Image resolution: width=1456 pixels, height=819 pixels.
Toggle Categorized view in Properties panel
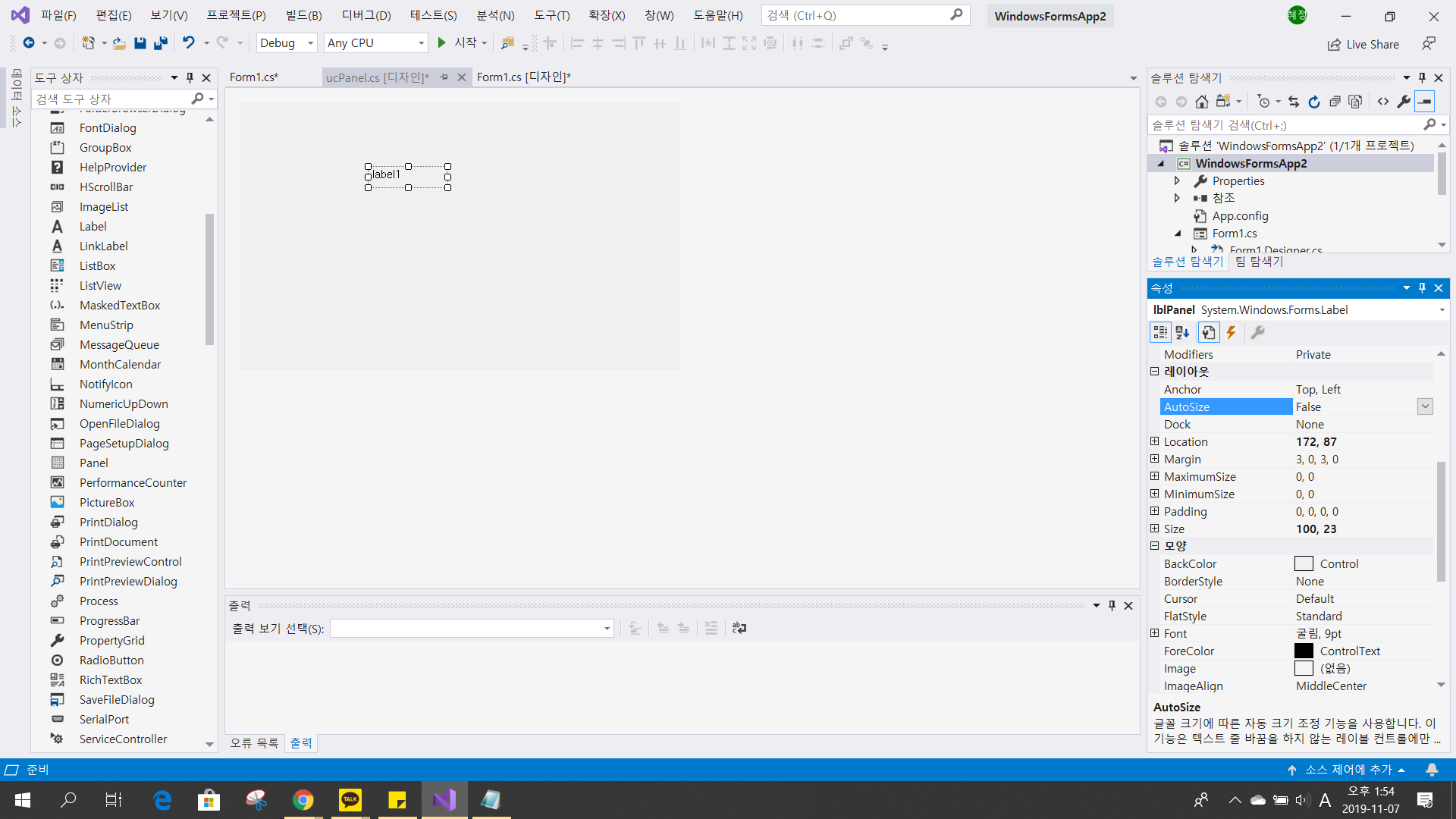(x=1160, y=332)
